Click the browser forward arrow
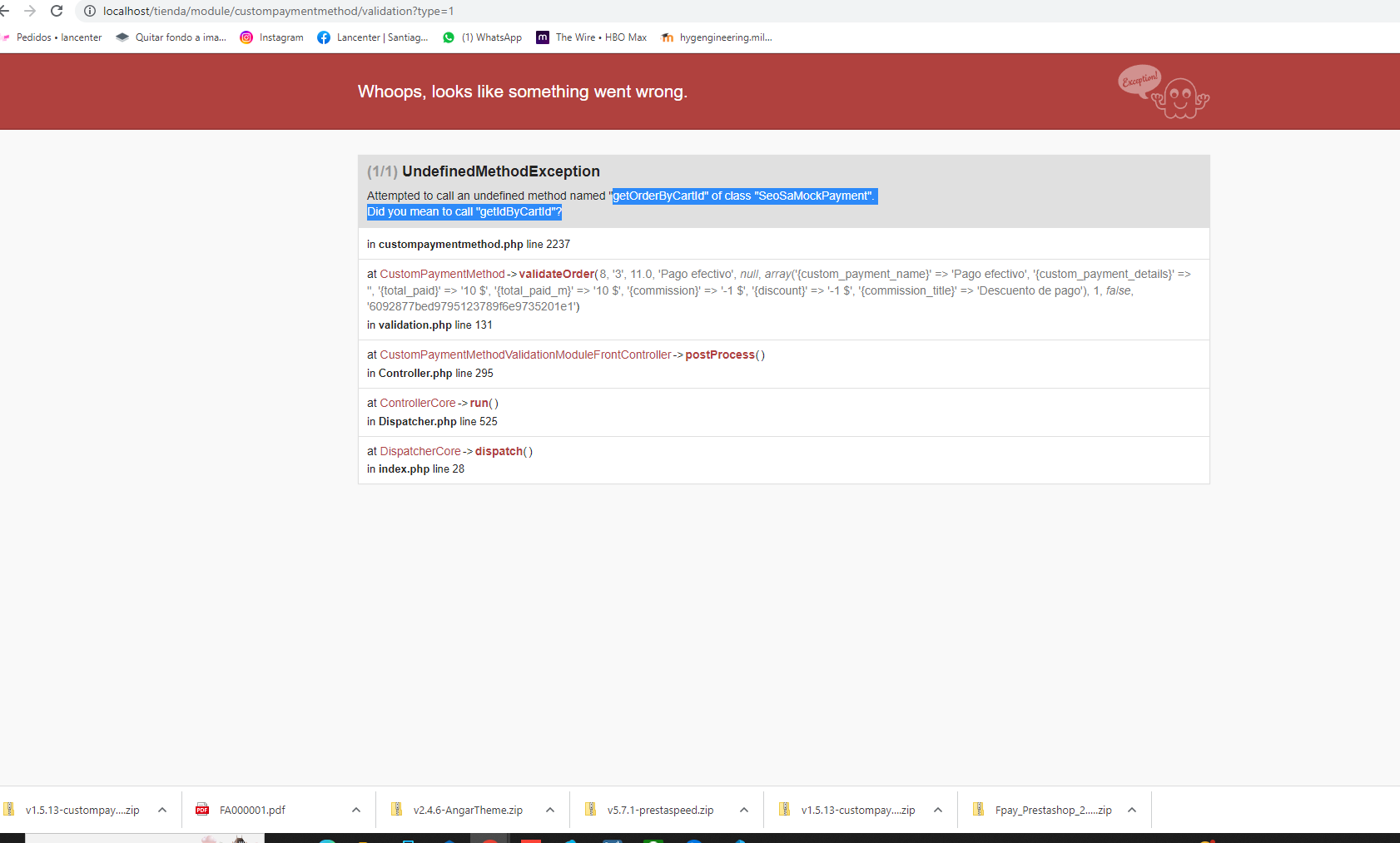Screen dimensions: 1400x843 (30, 11)
